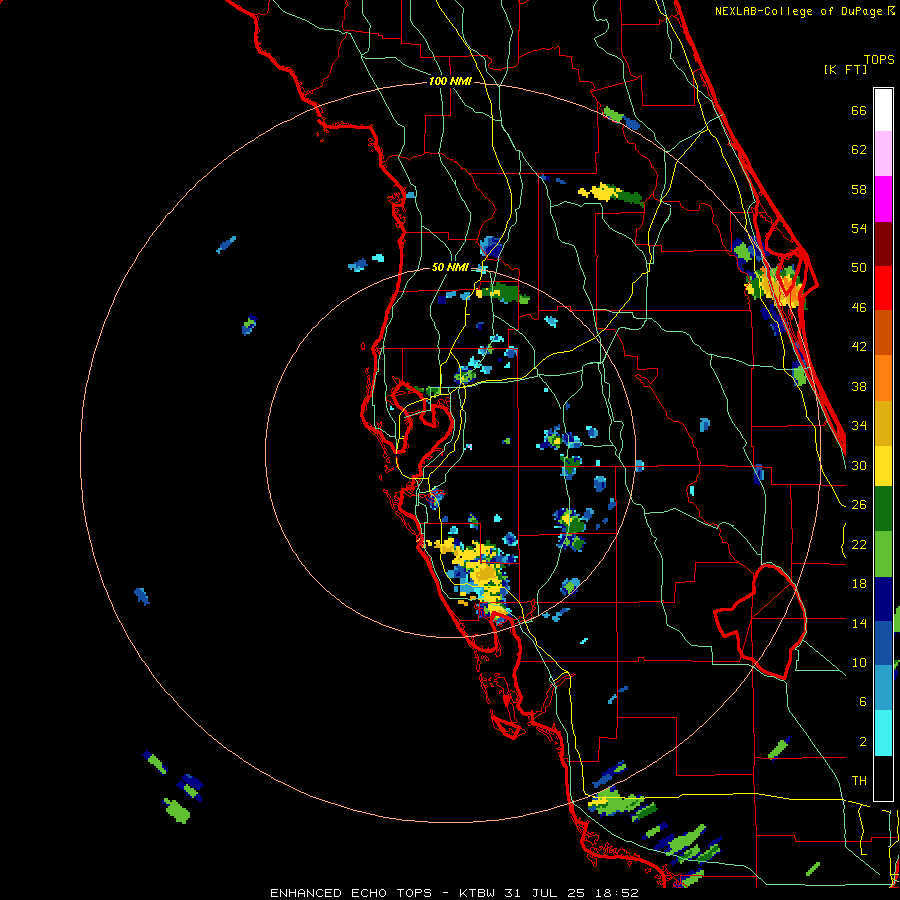Select the medium blue legend swatch
Screen dimensions: 900x900
click(x=883, y=643)
